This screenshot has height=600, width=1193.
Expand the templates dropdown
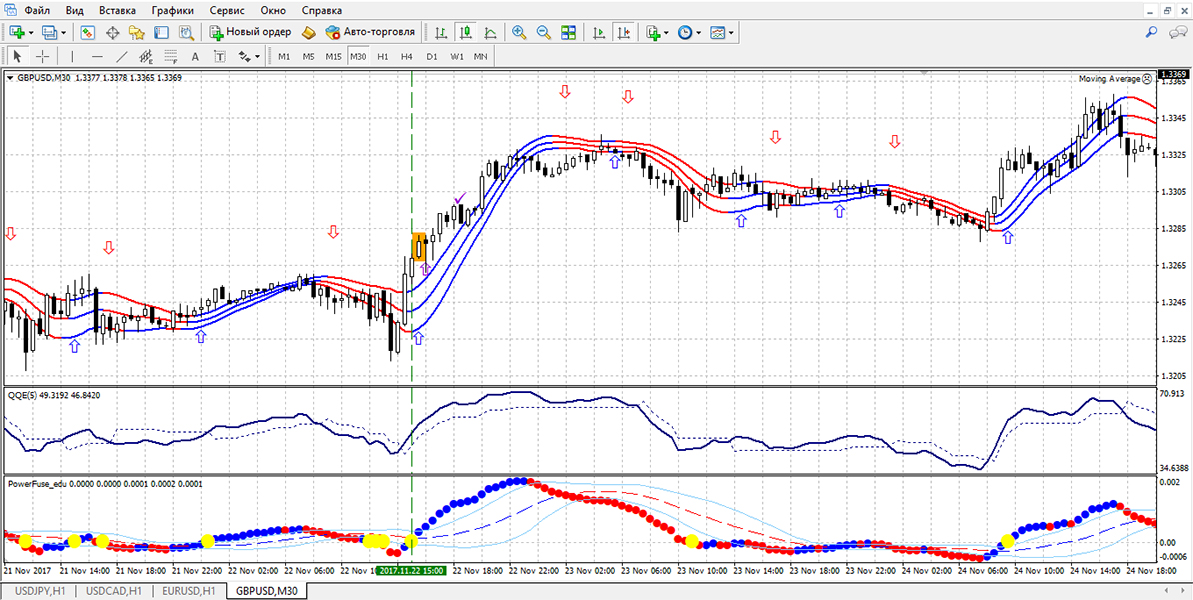coord(732,32)
